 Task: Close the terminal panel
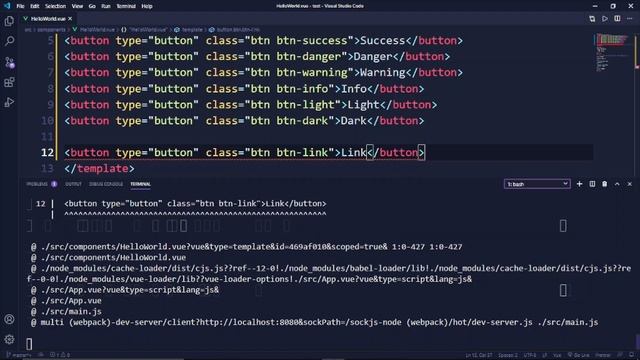coord(630,184)
